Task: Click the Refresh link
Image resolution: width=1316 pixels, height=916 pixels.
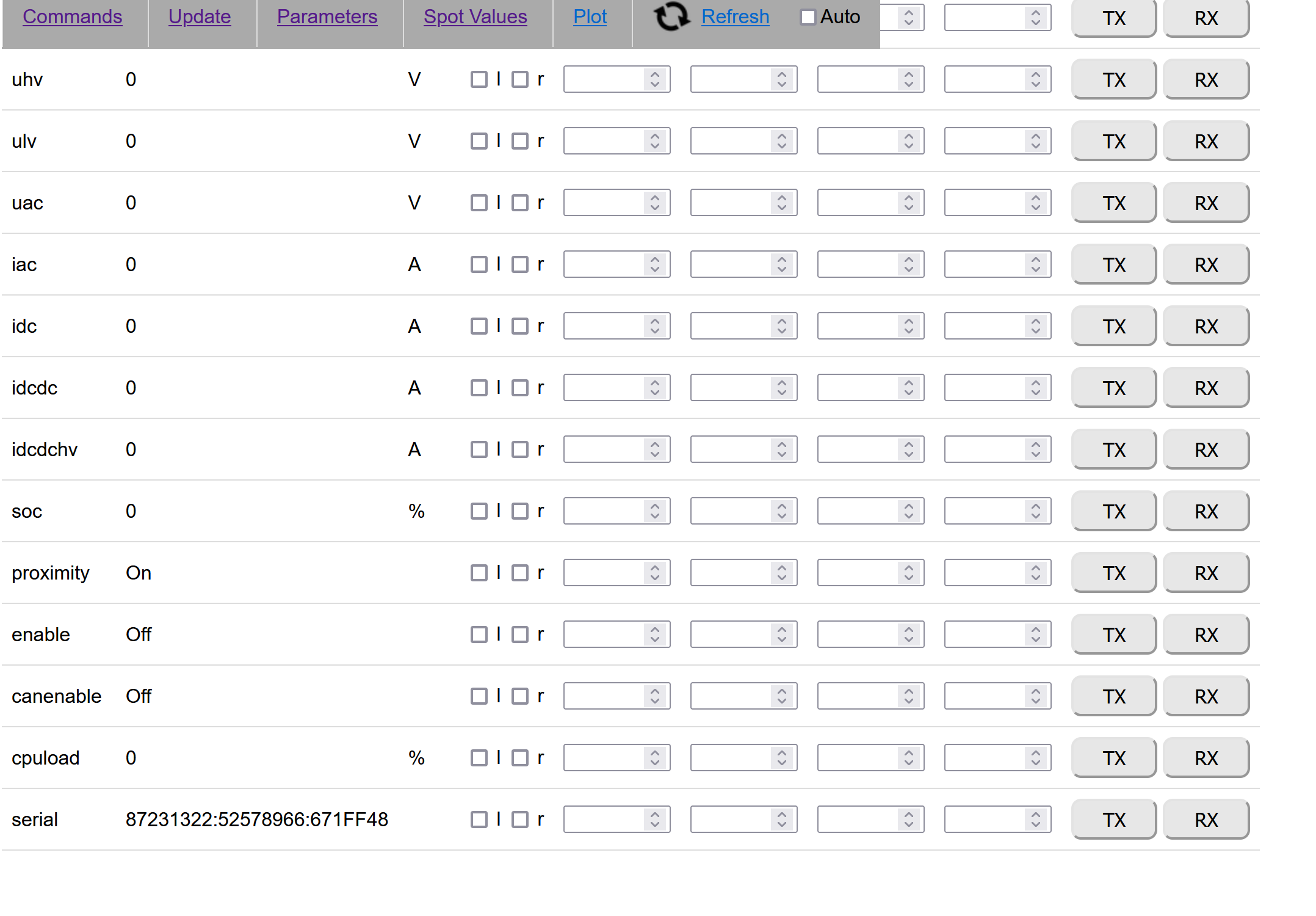Action: click(736, 16)
